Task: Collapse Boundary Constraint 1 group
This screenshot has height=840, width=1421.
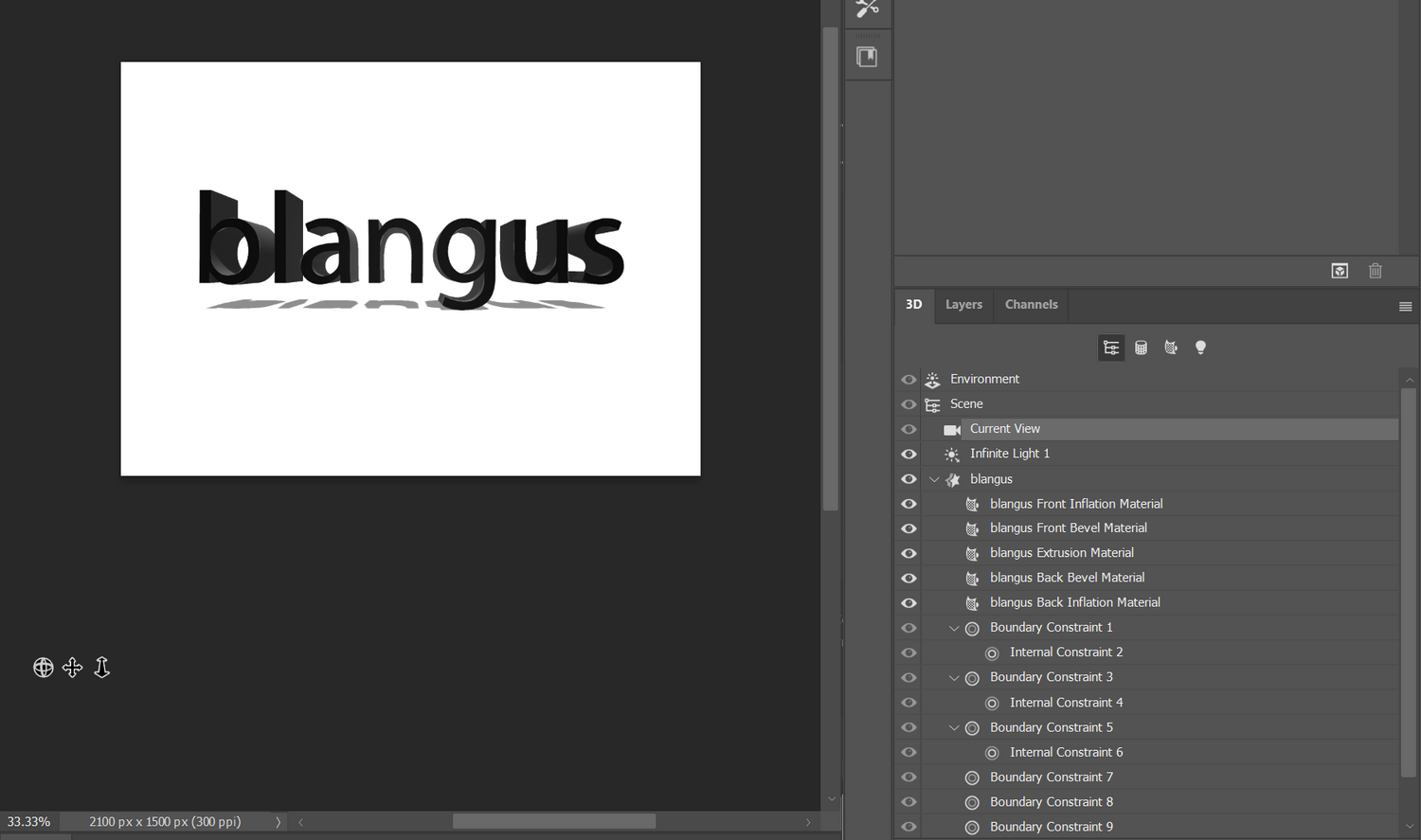Action: click(x=954, y=628)
